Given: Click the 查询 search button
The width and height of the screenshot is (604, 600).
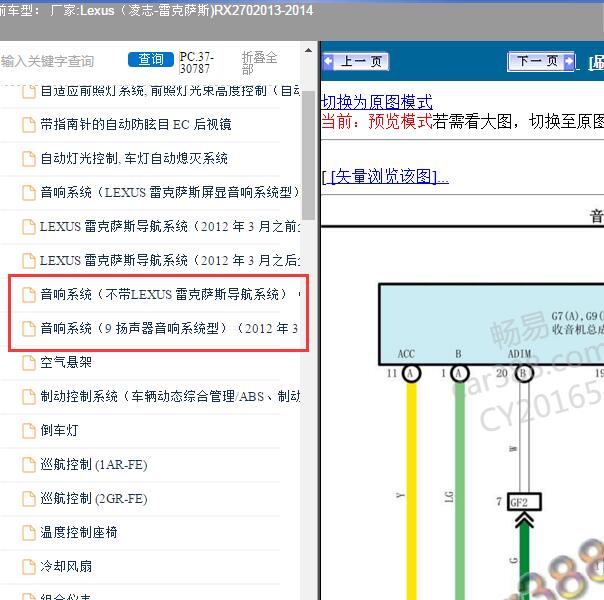Looking at the screenshot, I should click(x=151, y=59).
